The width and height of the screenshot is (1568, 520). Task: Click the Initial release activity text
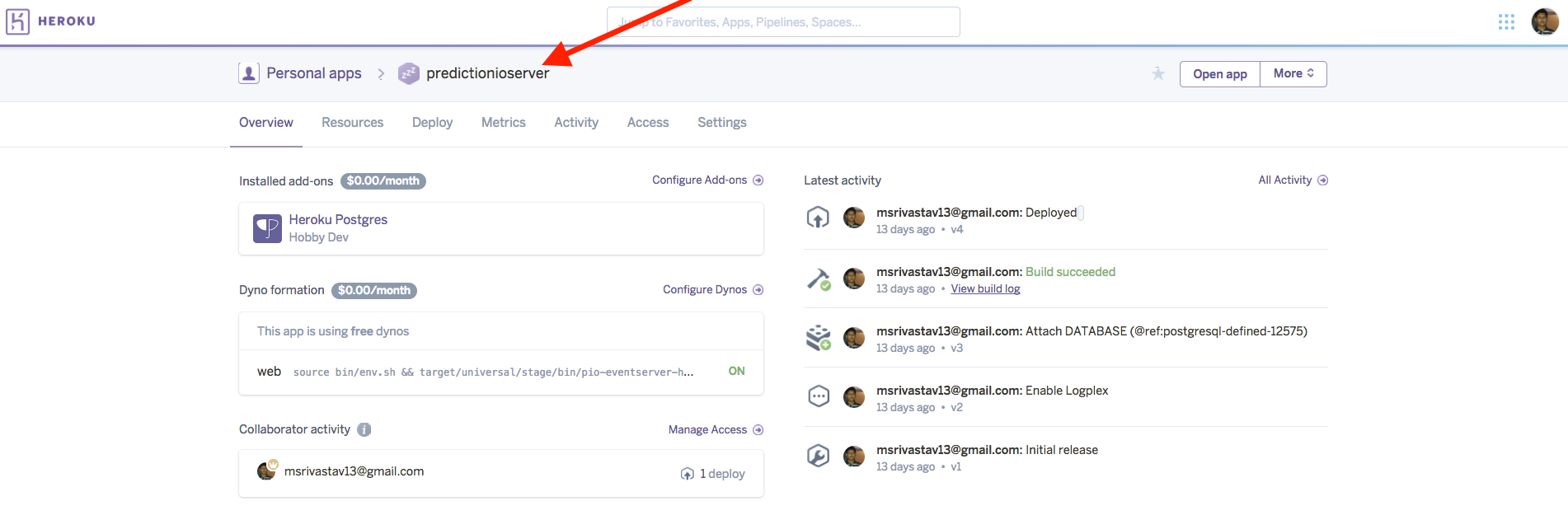pyautogui.click(x=1062, y=450)
